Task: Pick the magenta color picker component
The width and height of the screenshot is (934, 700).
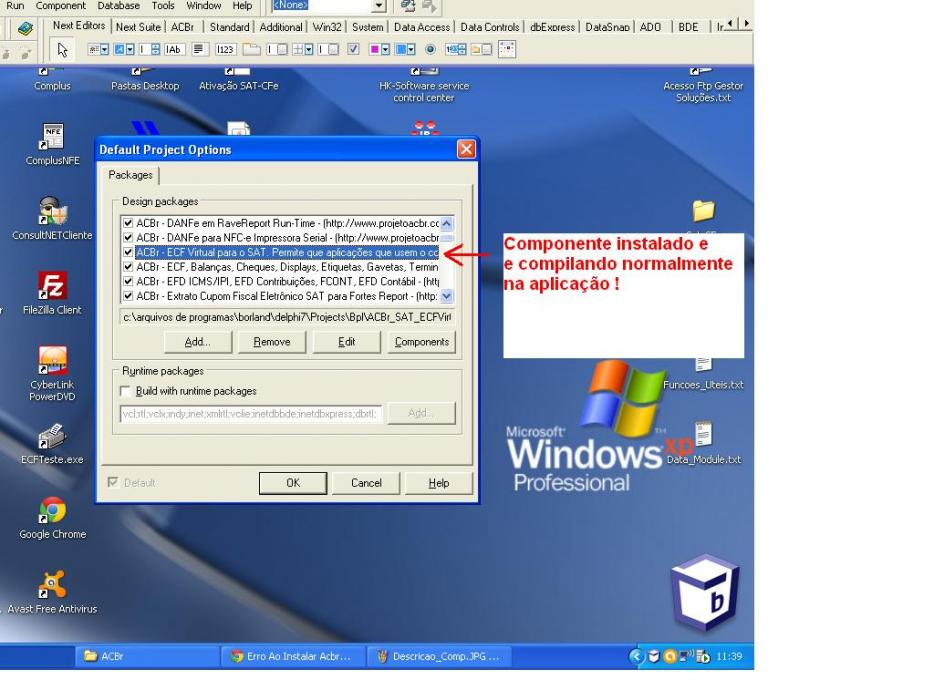Action: [379, 49]
